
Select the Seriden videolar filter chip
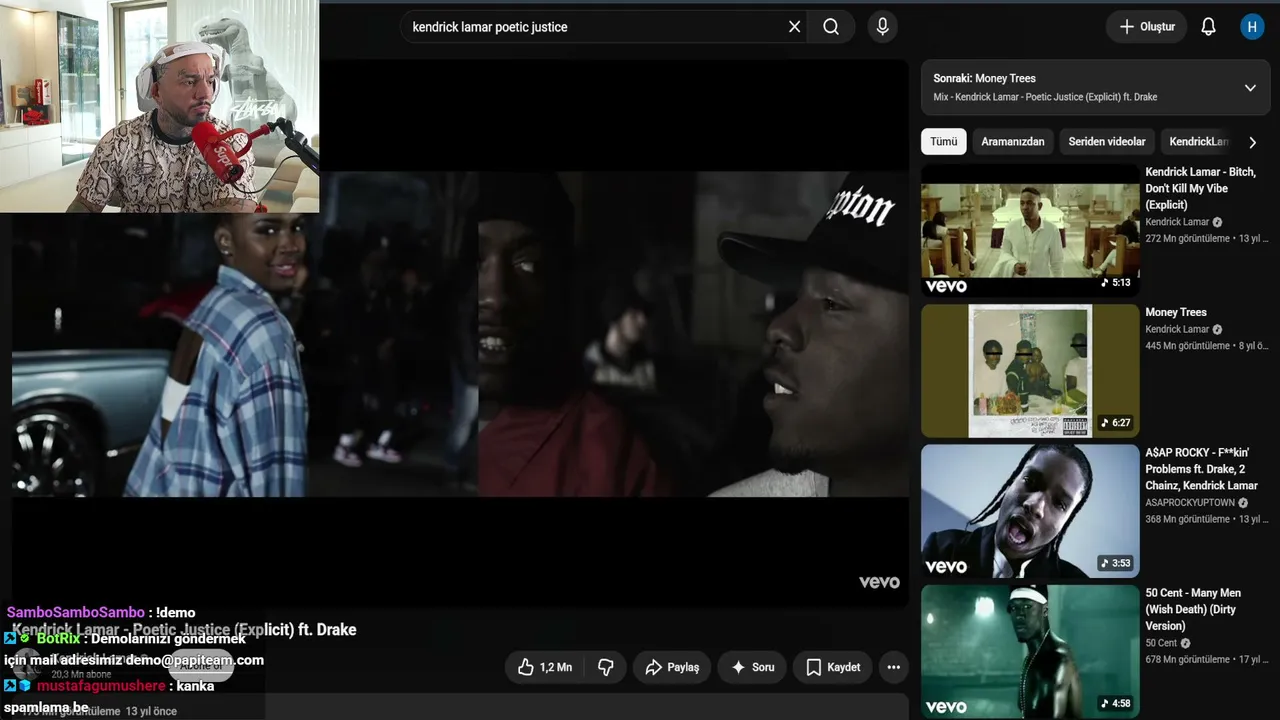[1107, 141]
